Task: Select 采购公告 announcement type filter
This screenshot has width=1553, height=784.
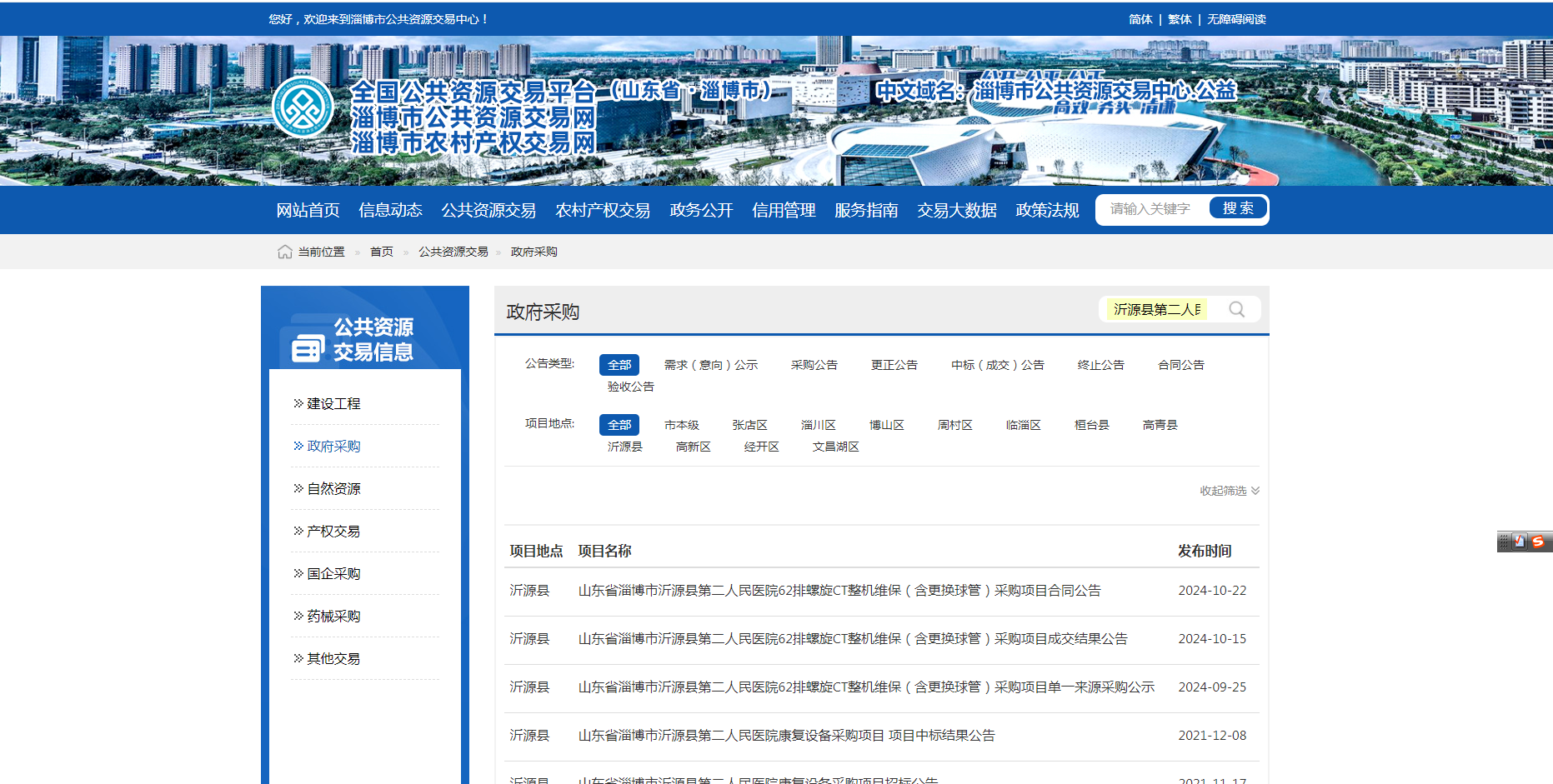Action: tap(814, 365)
